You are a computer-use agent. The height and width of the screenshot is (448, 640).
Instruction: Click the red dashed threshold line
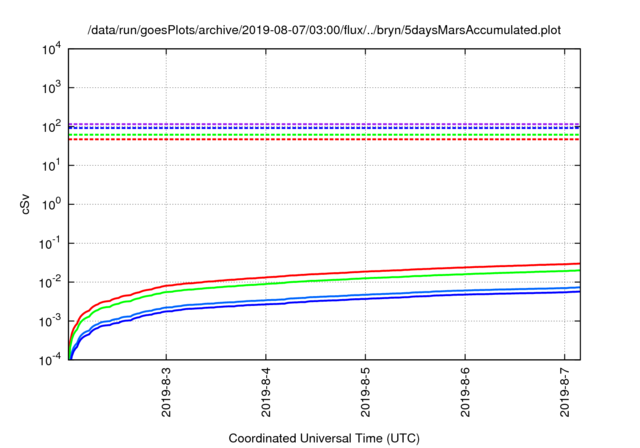(324, 140)
